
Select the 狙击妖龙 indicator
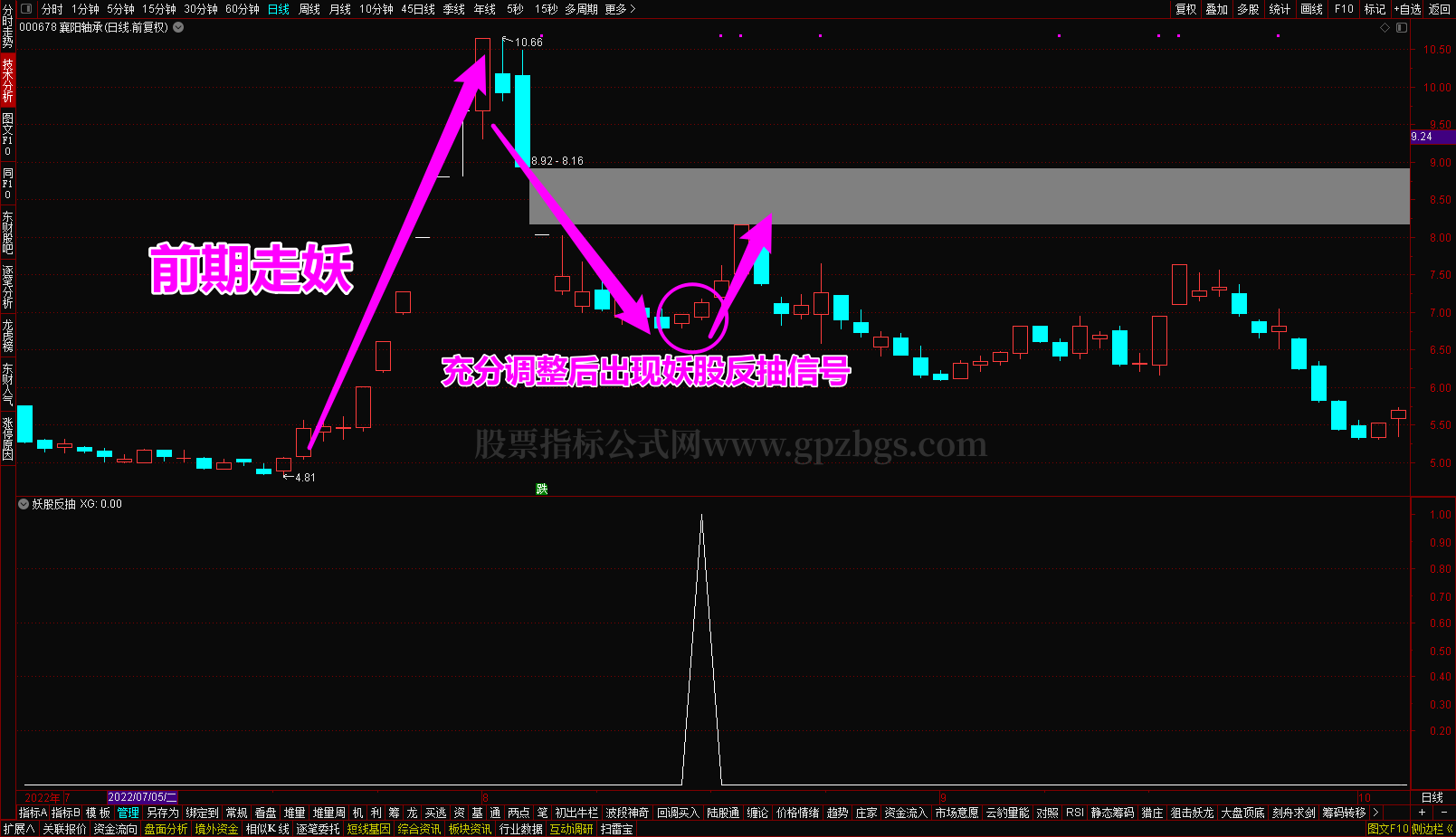[1192, 813]
